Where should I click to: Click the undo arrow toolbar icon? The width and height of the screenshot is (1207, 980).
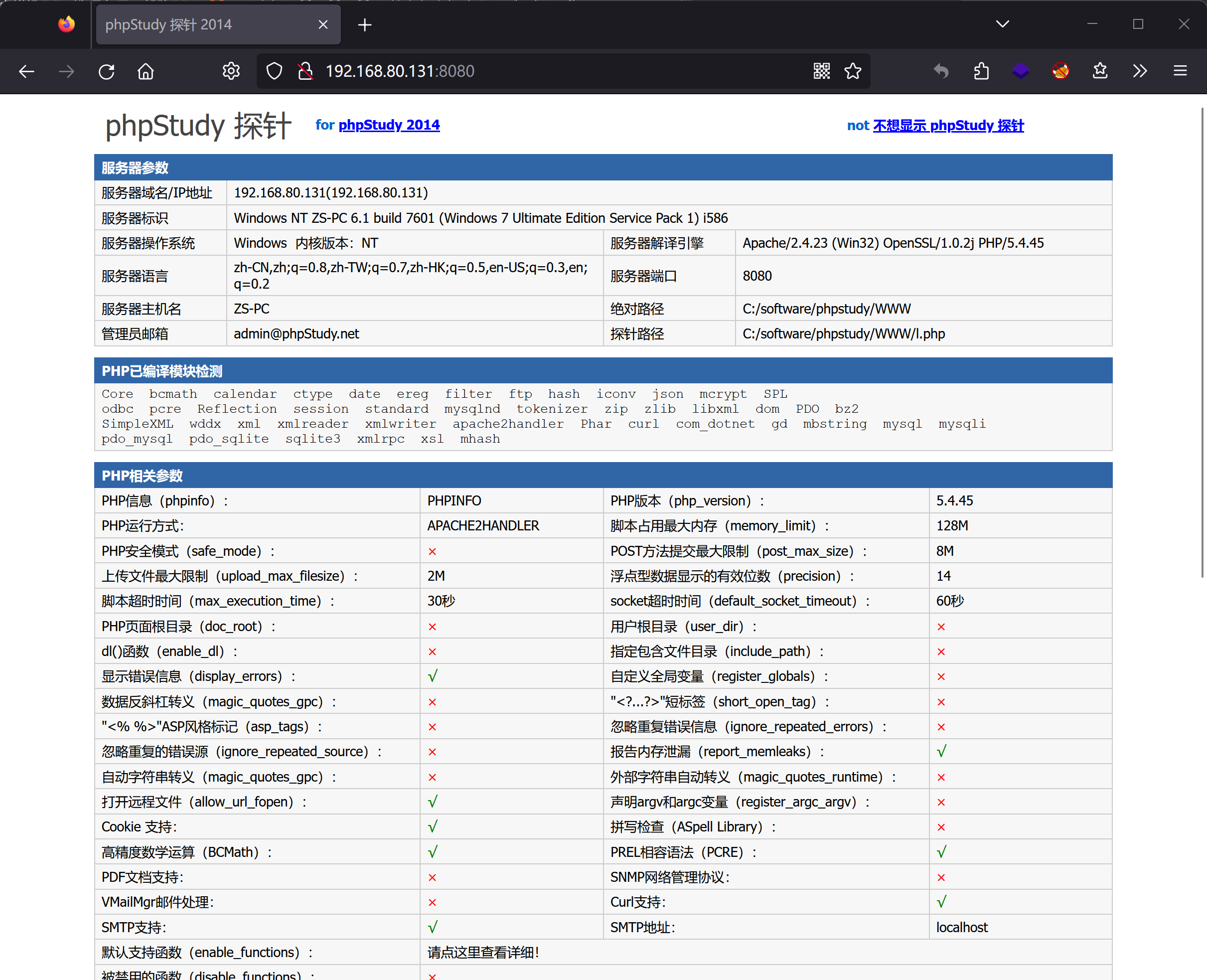941,71
